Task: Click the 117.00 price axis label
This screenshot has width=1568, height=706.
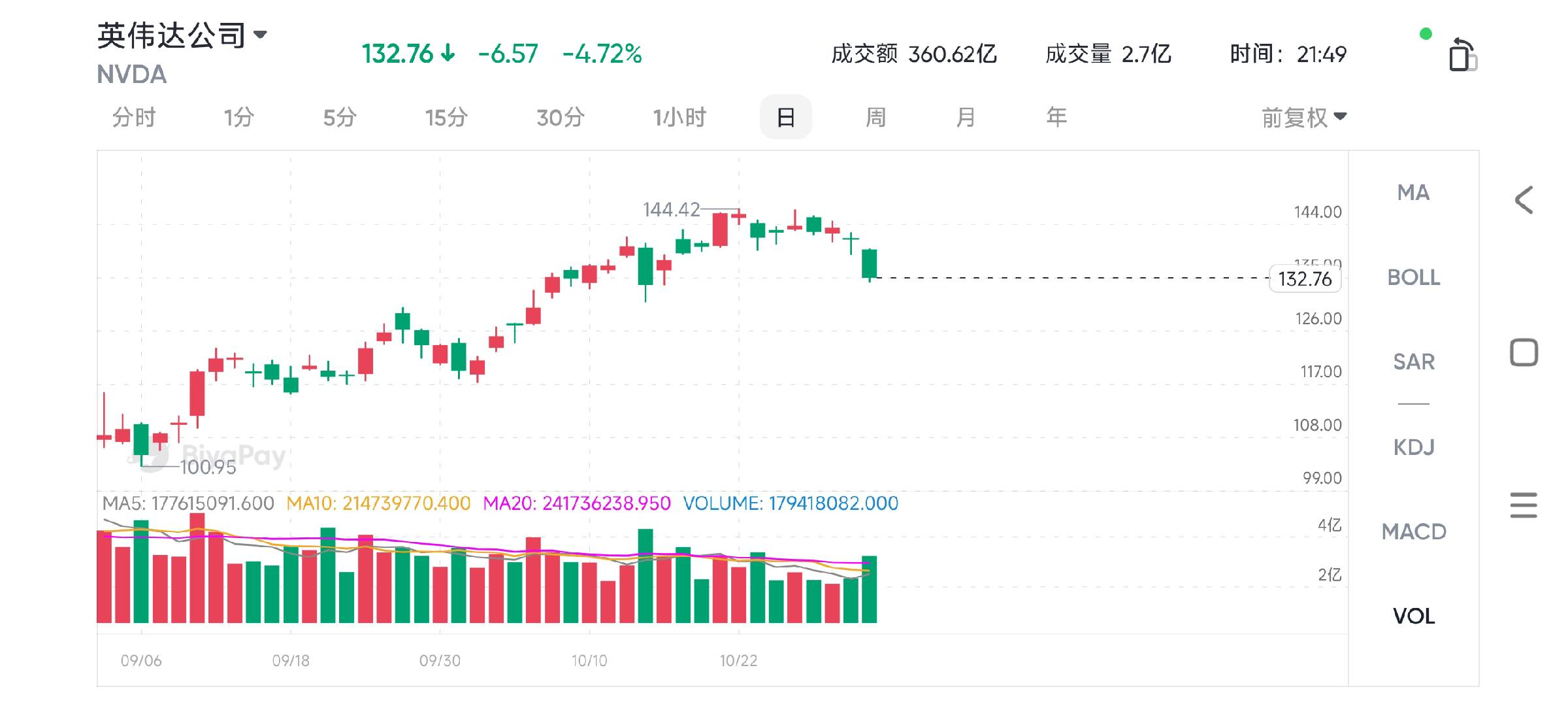Action: (1321, 371)
